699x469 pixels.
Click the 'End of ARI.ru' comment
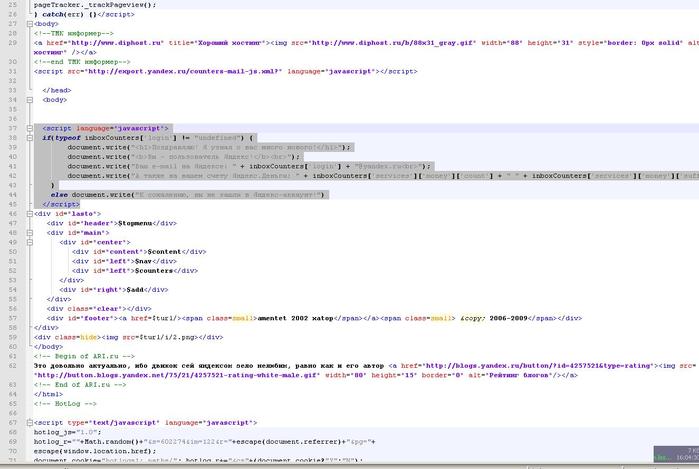coord(80,385)
